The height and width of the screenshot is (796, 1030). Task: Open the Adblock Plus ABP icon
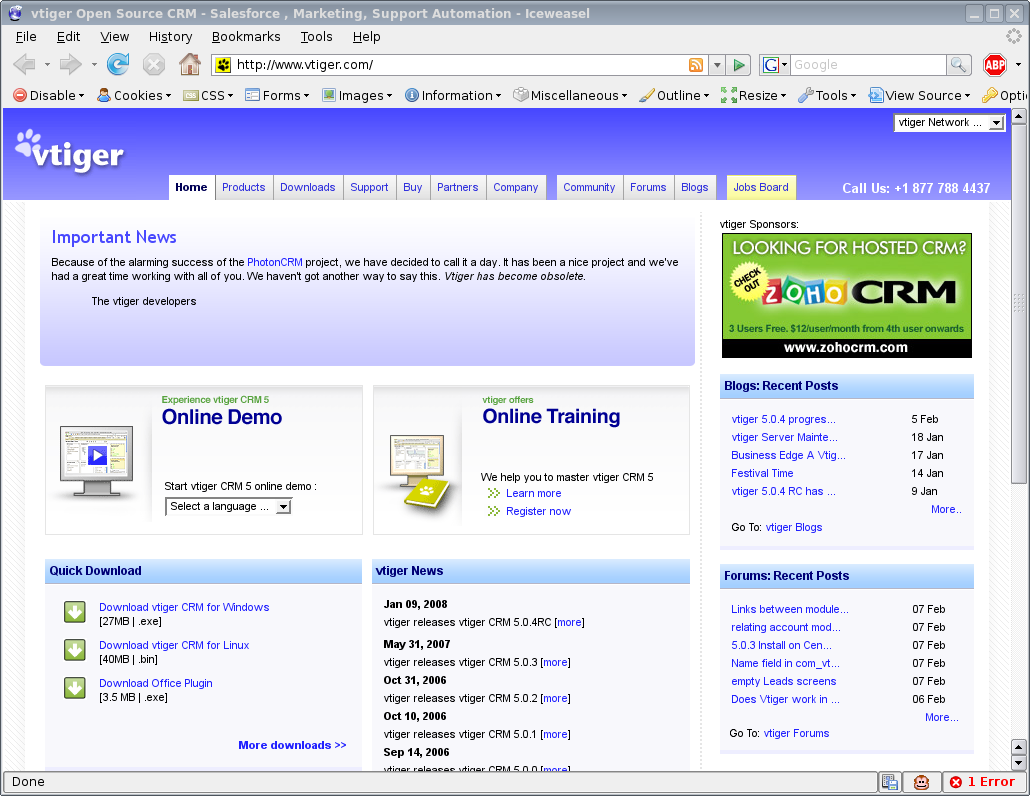pyautogui.click(x=995, y=65)
